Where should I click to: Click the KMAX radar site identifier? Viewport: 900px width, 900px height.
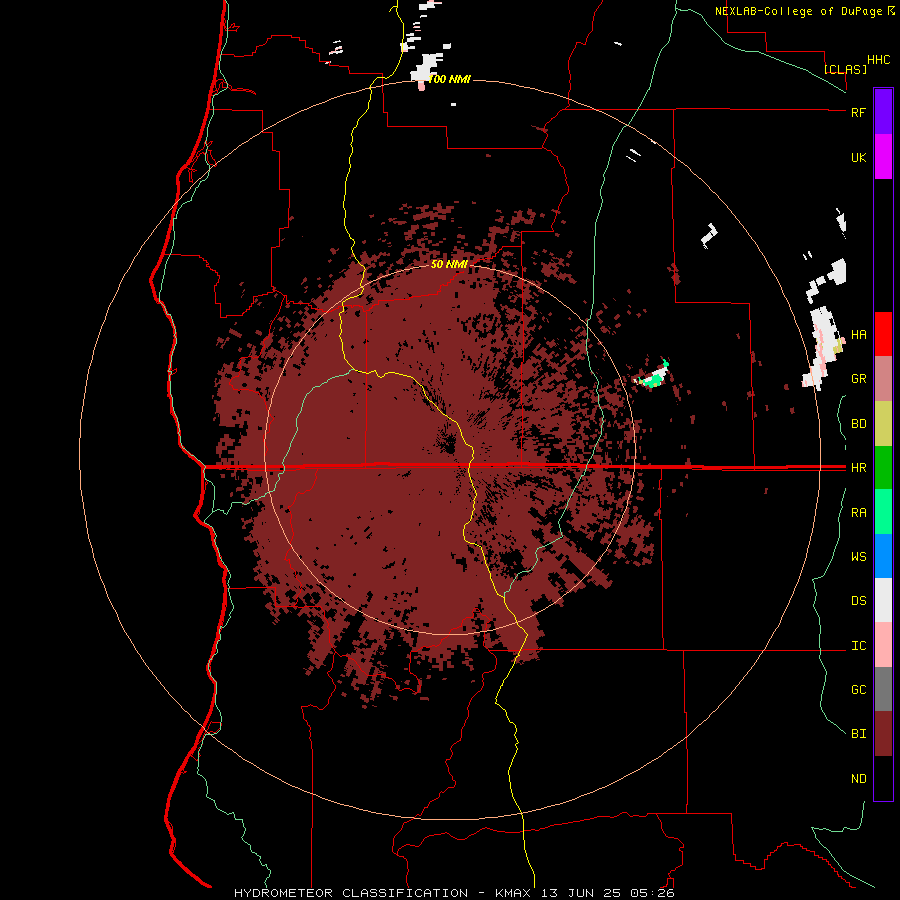[513, 893]
